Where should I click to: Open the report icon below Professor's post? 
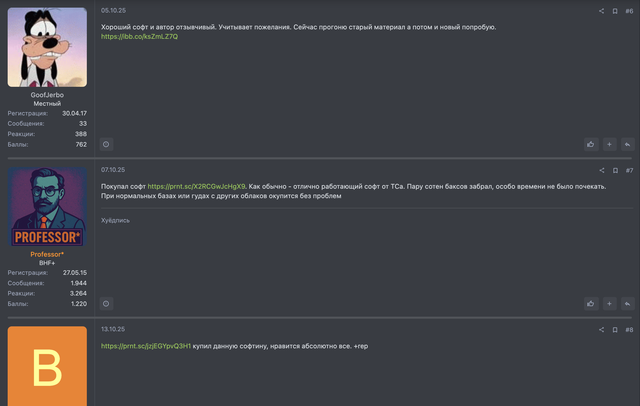[x=107, y=303]
